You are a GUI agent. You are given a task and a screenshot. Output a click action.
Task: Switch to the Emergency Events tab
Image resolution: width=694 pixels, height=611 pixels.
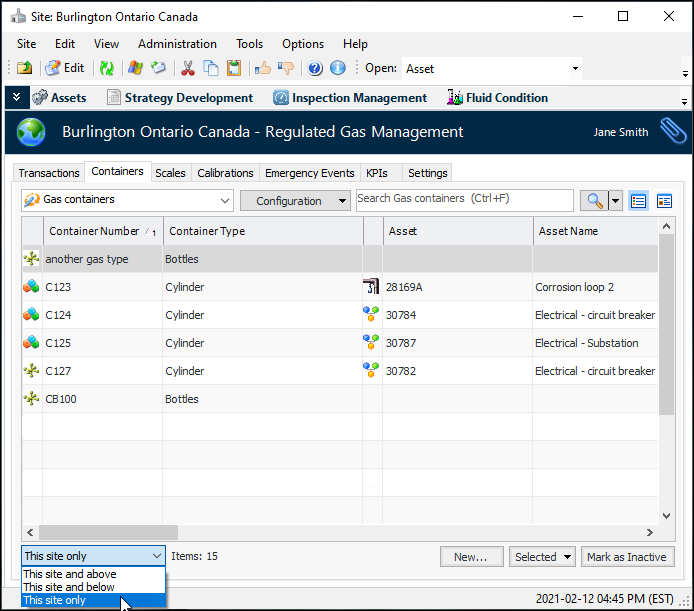coord(309,173)
